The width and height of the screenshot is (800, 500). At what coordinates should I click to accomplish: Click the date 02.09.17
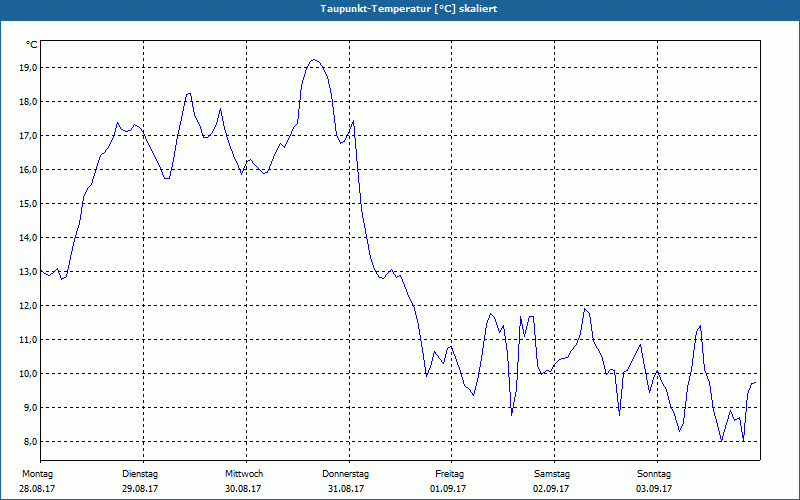551,489
